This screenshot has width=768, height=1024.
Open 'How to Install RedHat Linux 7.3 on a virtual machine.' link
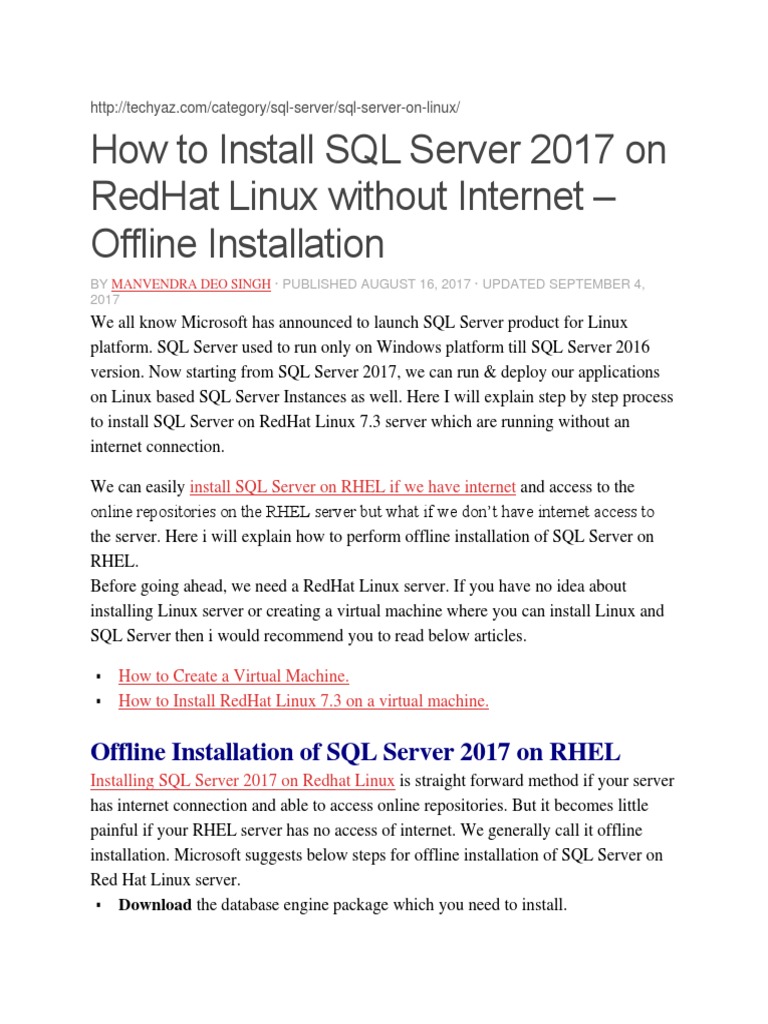304,701
